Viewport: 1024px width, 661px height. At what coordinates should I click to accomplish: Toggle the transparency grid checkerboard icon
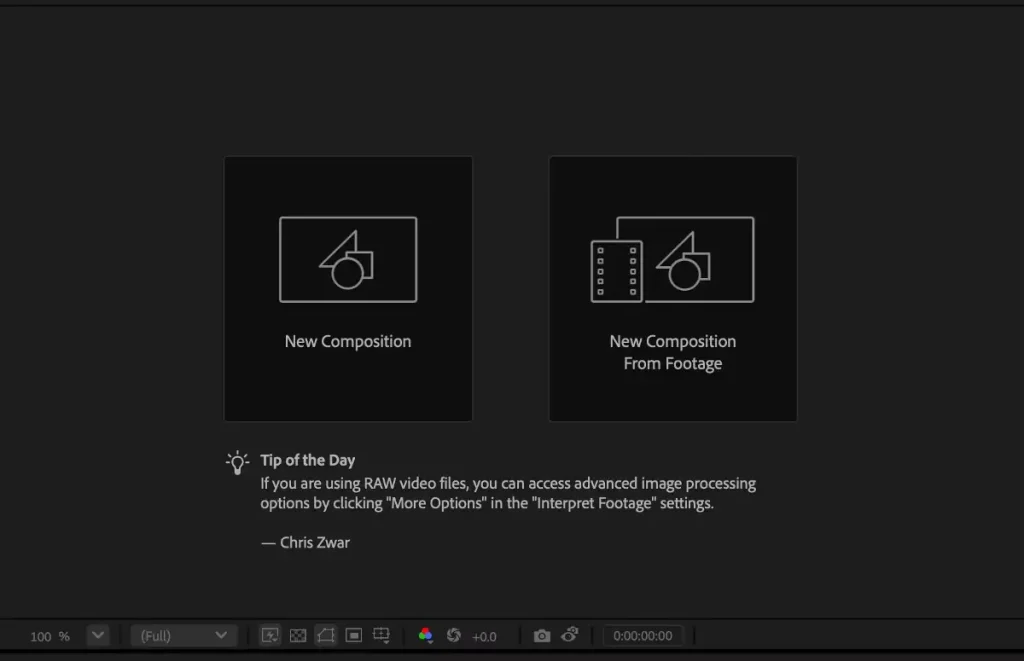click(x=297, y=636)
